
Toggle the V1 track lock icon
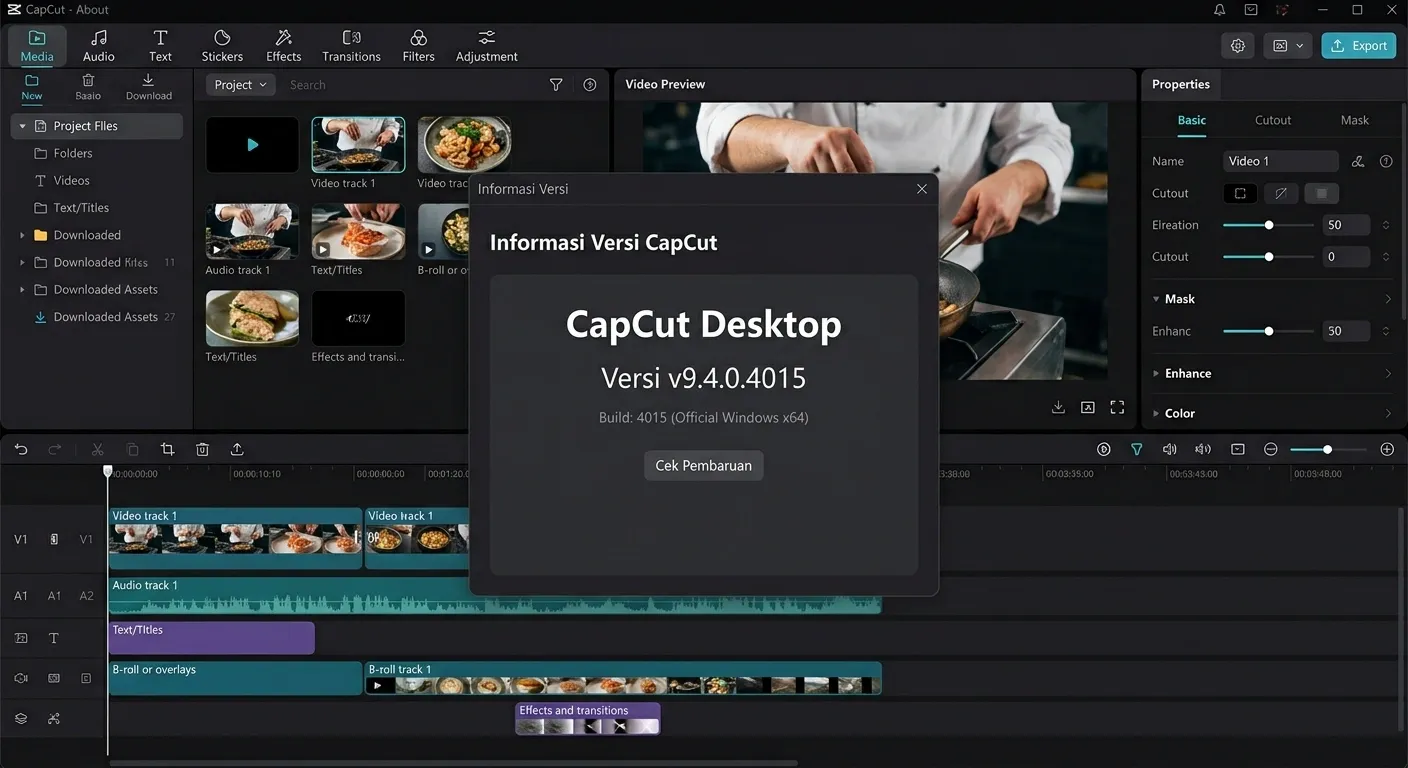coord(54,539)
